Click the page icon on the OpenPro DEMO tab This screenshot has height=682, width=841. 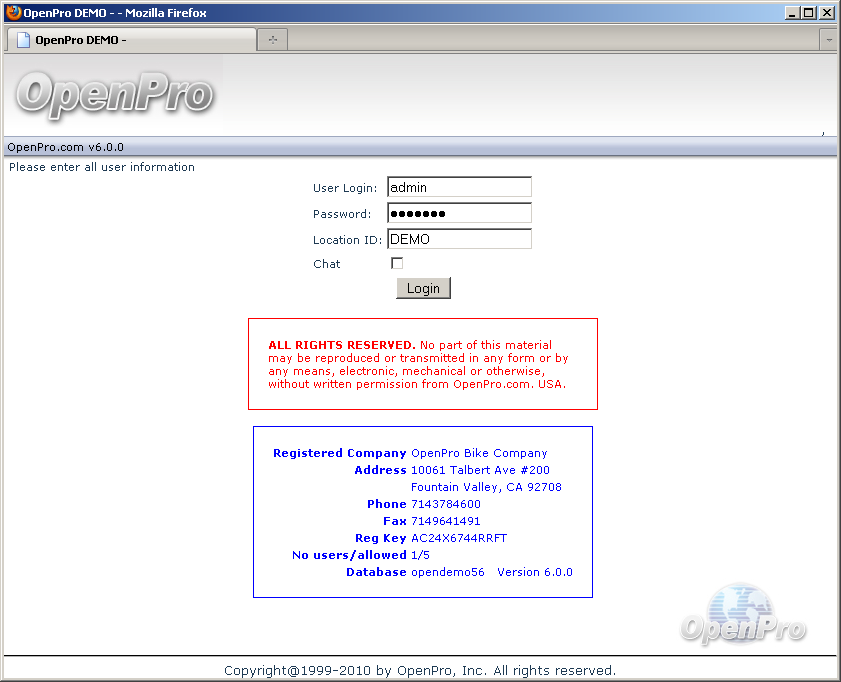(x=23, y=40)
